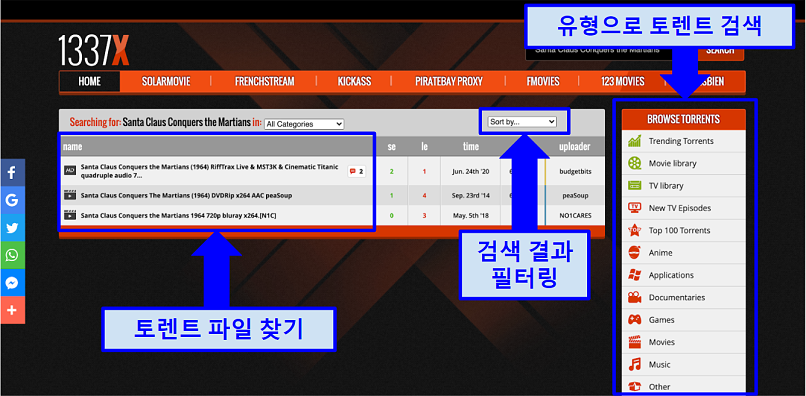Click the video icon beside DVDRip peaSoup torrent
806x396 pixels.
point(70,195)
